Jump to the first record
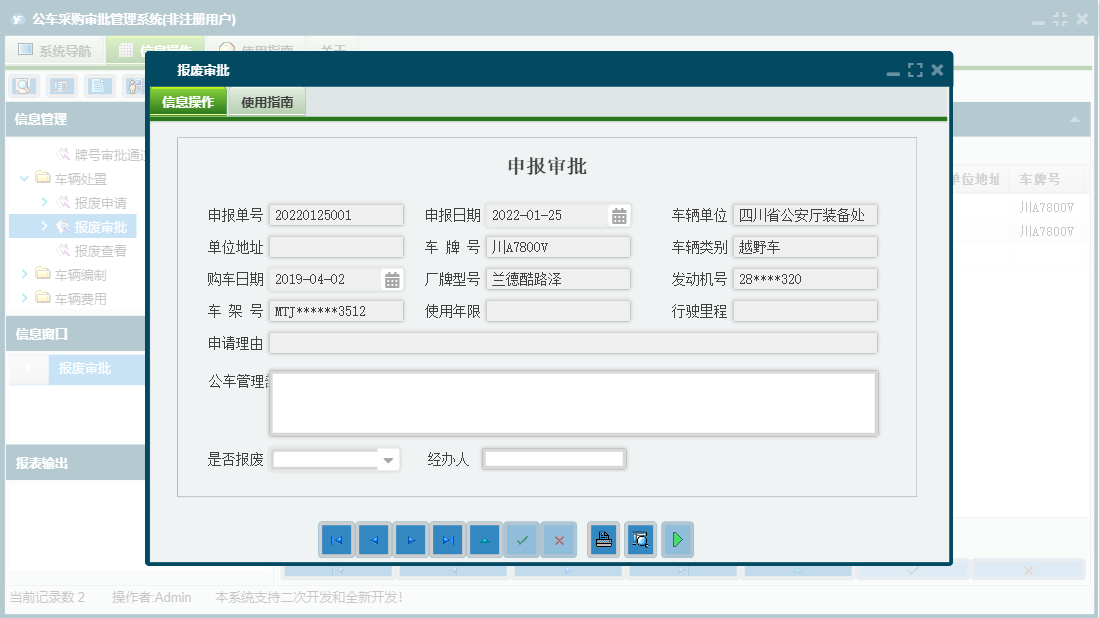 pyautogui.click(x=336, y=539)
